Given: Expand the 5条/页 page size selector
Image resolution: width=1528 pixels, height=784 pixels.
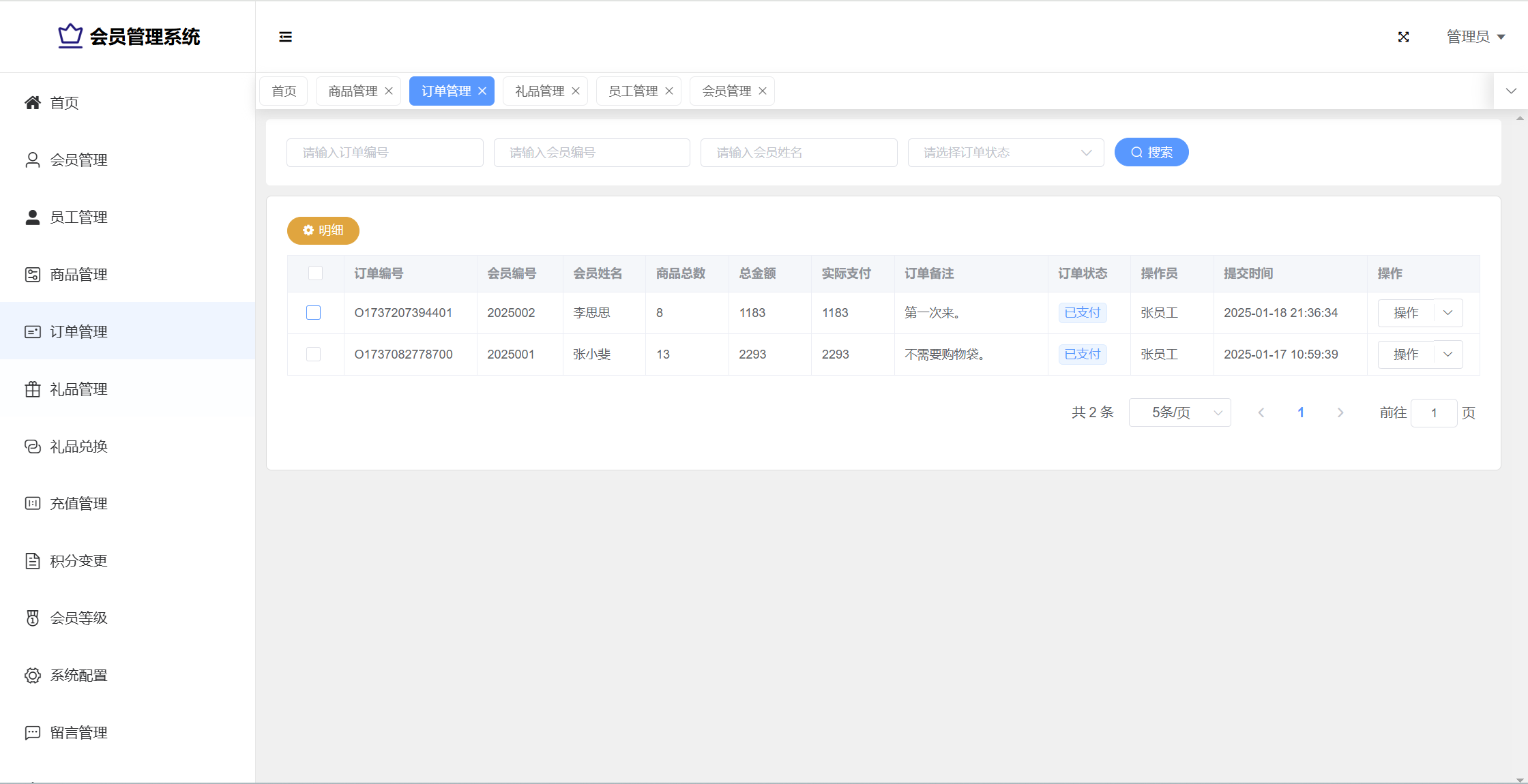Looking at the screenshot, I should coord(1179,413).
